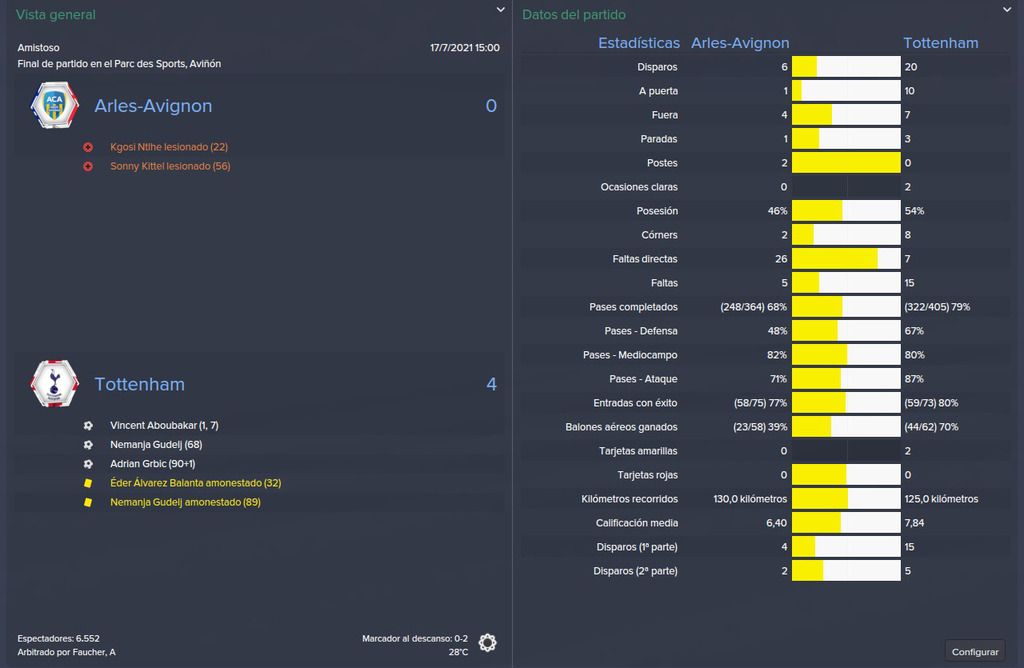Click the Arles-Avignon club crest
1024x668 pixels.
point(55,105)
